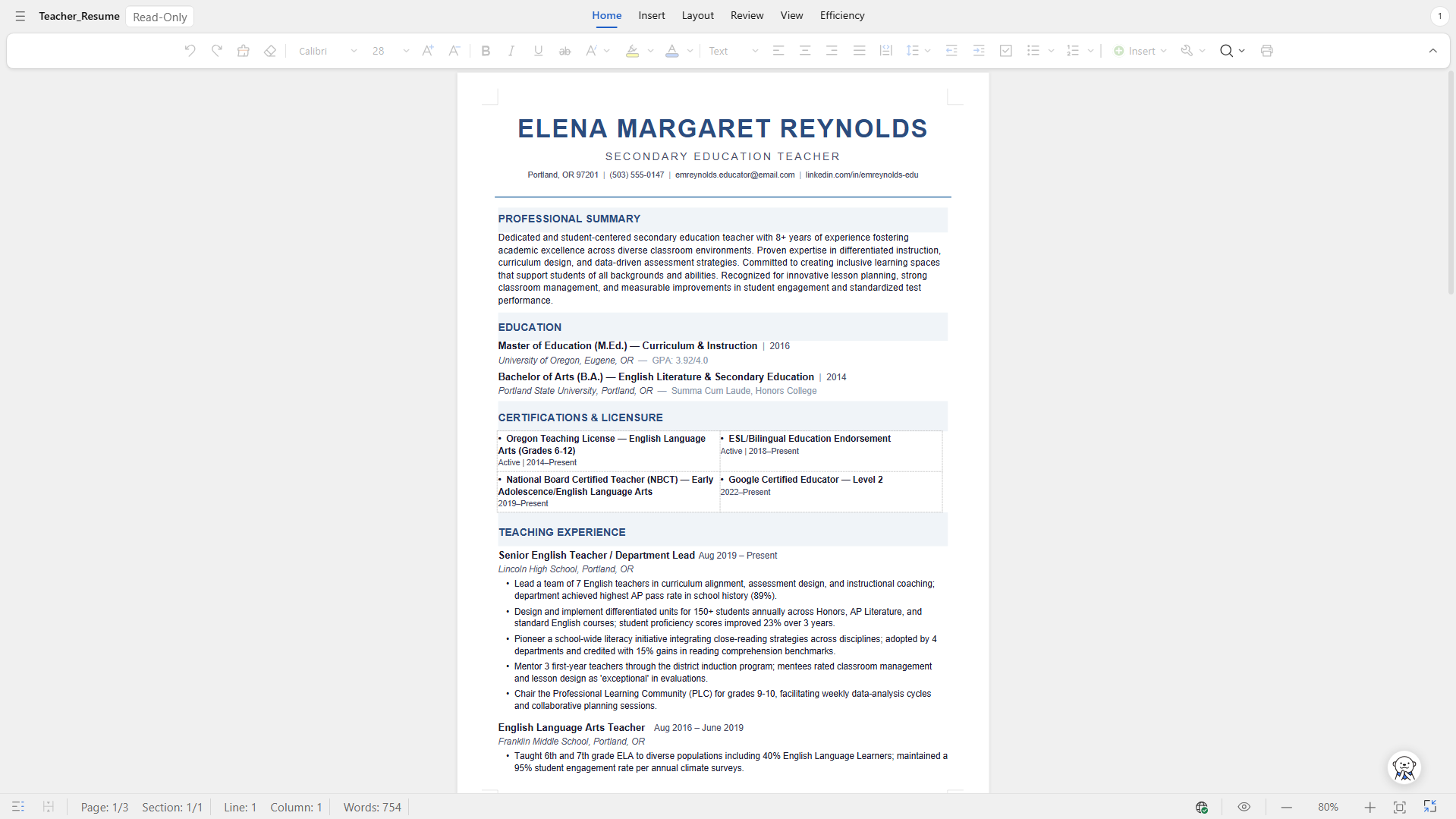Image resolution: width=1456 pixels, height=819 pixels.
Task: Apply the font color swatch
Action: click(672, 51)
